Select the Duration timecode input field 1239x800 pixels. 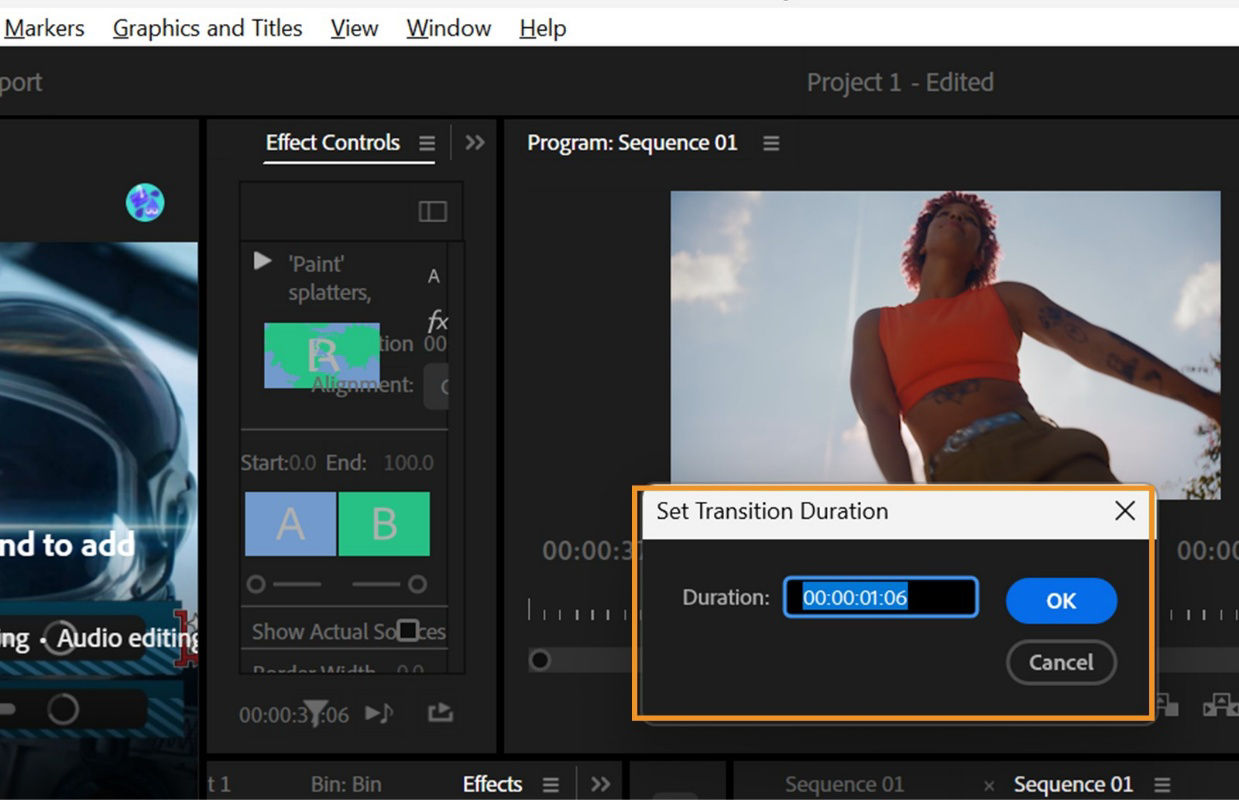tap(880, 597)
